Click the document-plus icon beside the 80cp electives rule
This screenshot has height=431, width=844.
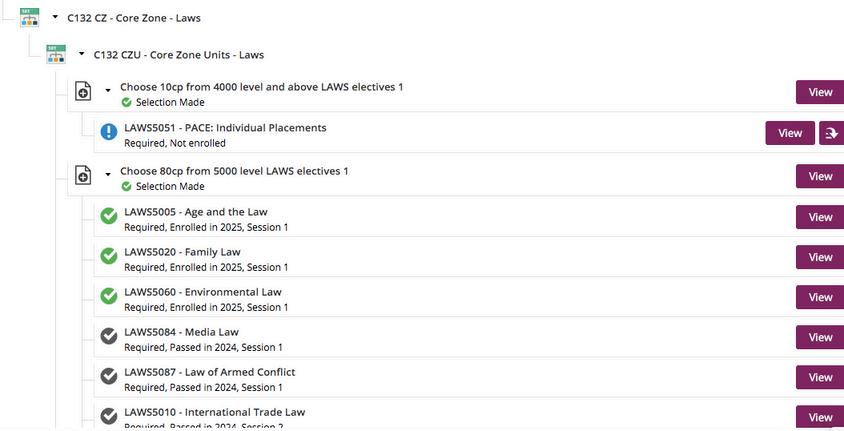83,175
